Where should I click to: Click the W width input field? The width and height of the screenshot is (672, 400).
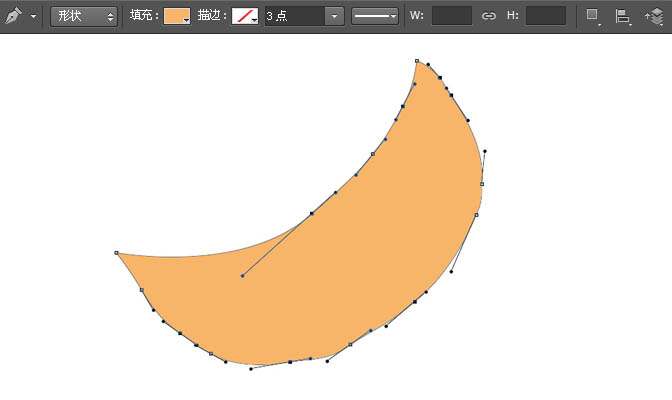pyautogui.click(x=451, y=17)
